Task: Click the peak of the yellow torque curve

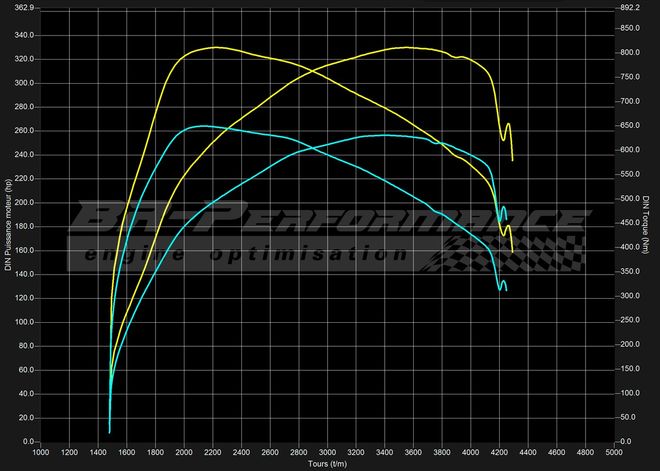Action: (x=213, y=47)
